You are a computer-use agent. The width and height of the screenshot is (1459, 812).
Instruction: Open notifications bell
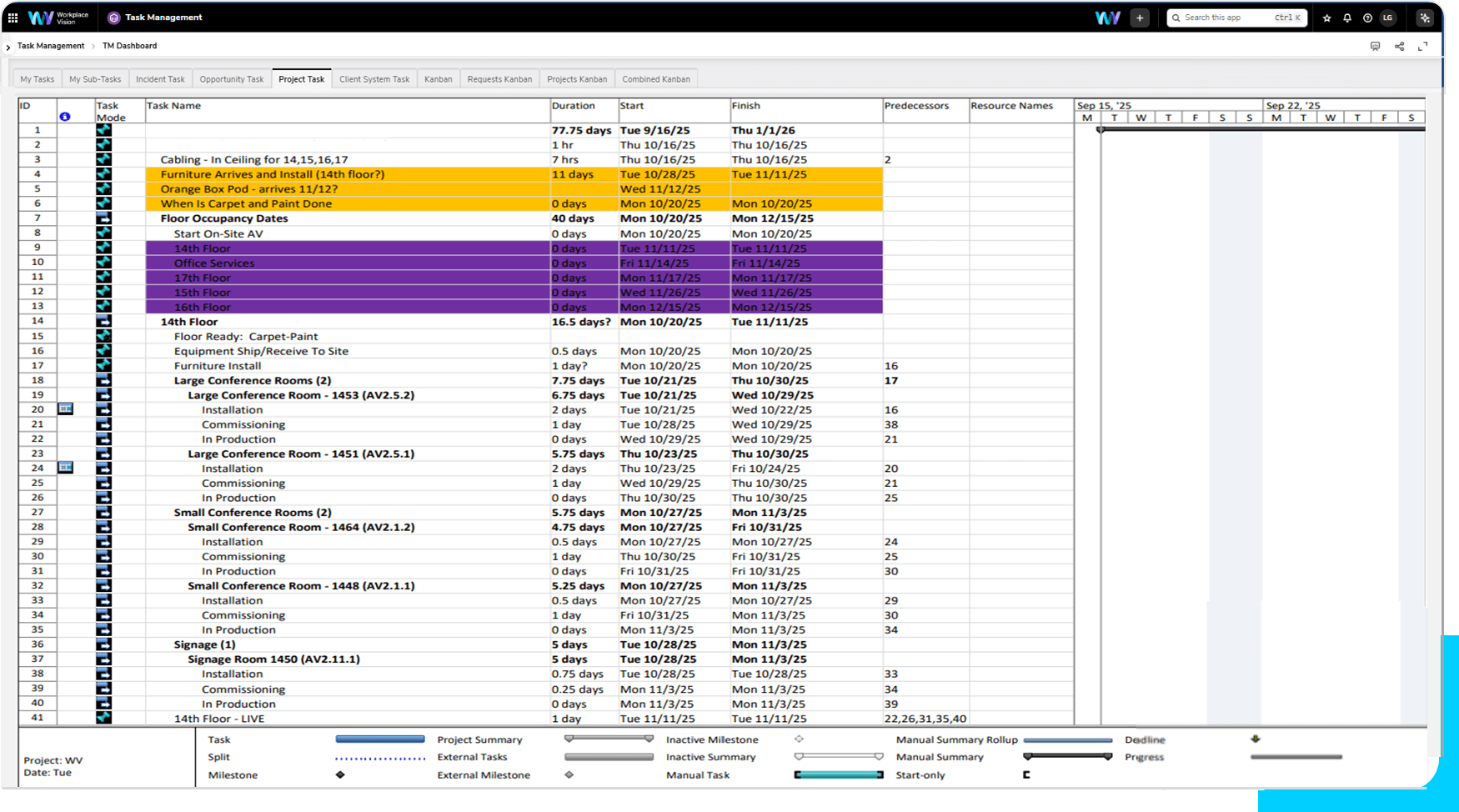1347,18
